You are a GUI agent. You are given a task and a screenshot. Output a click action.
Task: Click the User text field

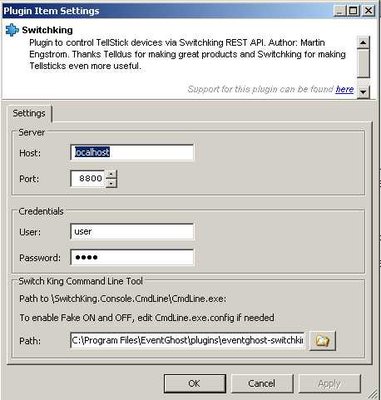[x=132, y=232]
